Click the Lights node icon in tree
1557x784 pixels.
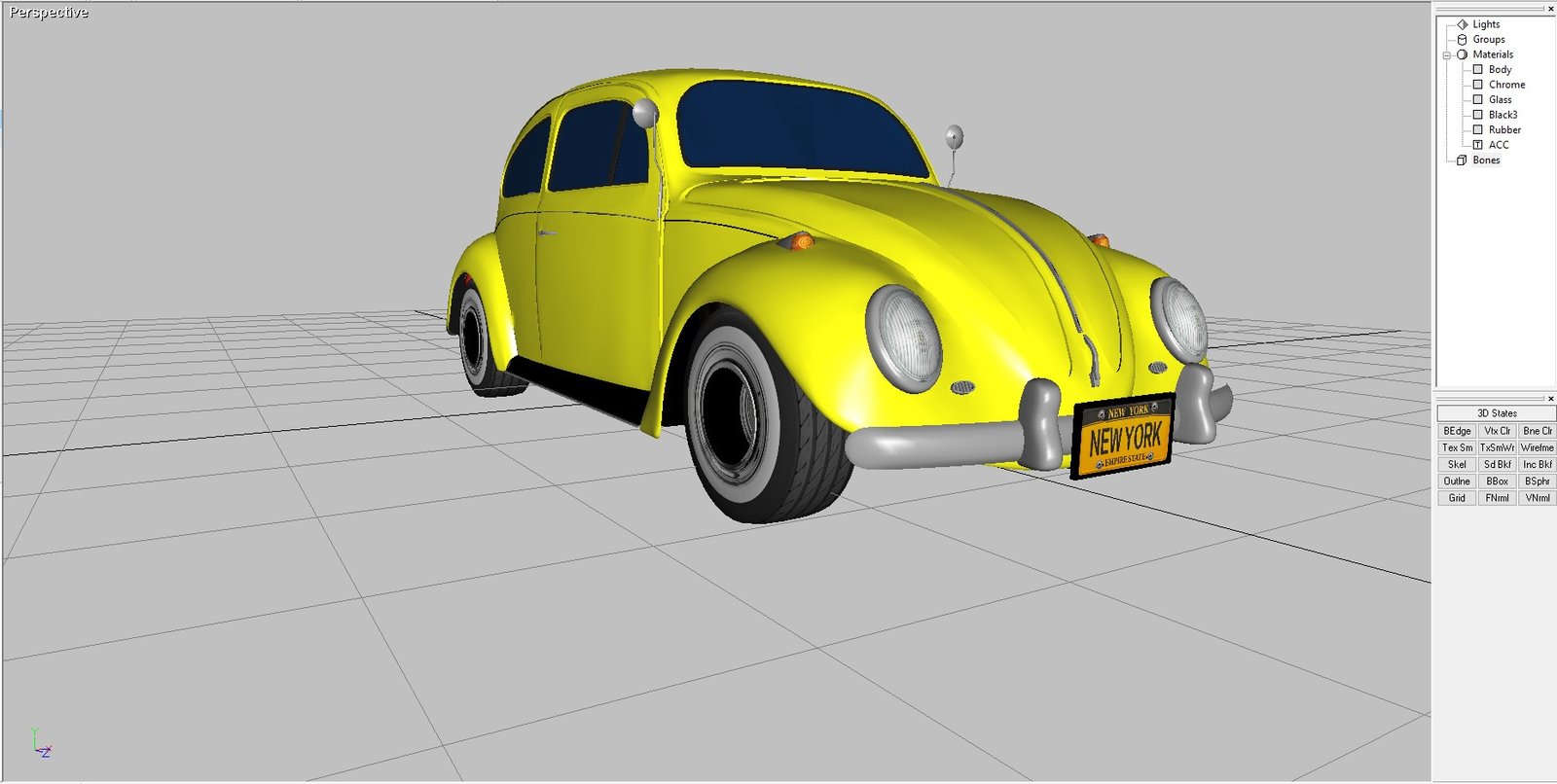click(x=1462, y=24)
